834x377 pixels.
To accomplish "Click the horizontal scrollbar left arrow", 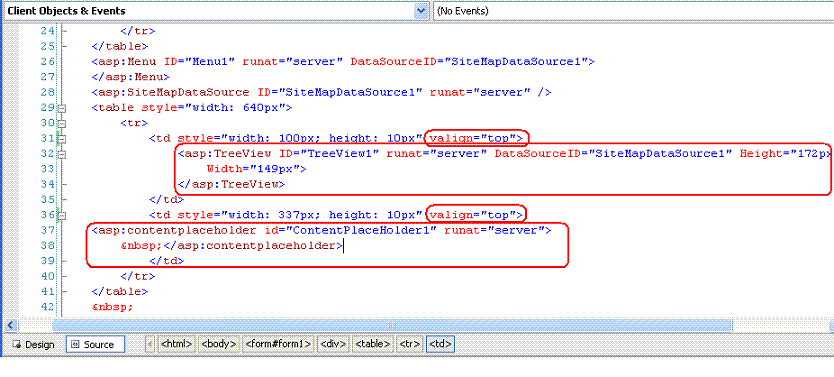I will click(x=11, y=325).
